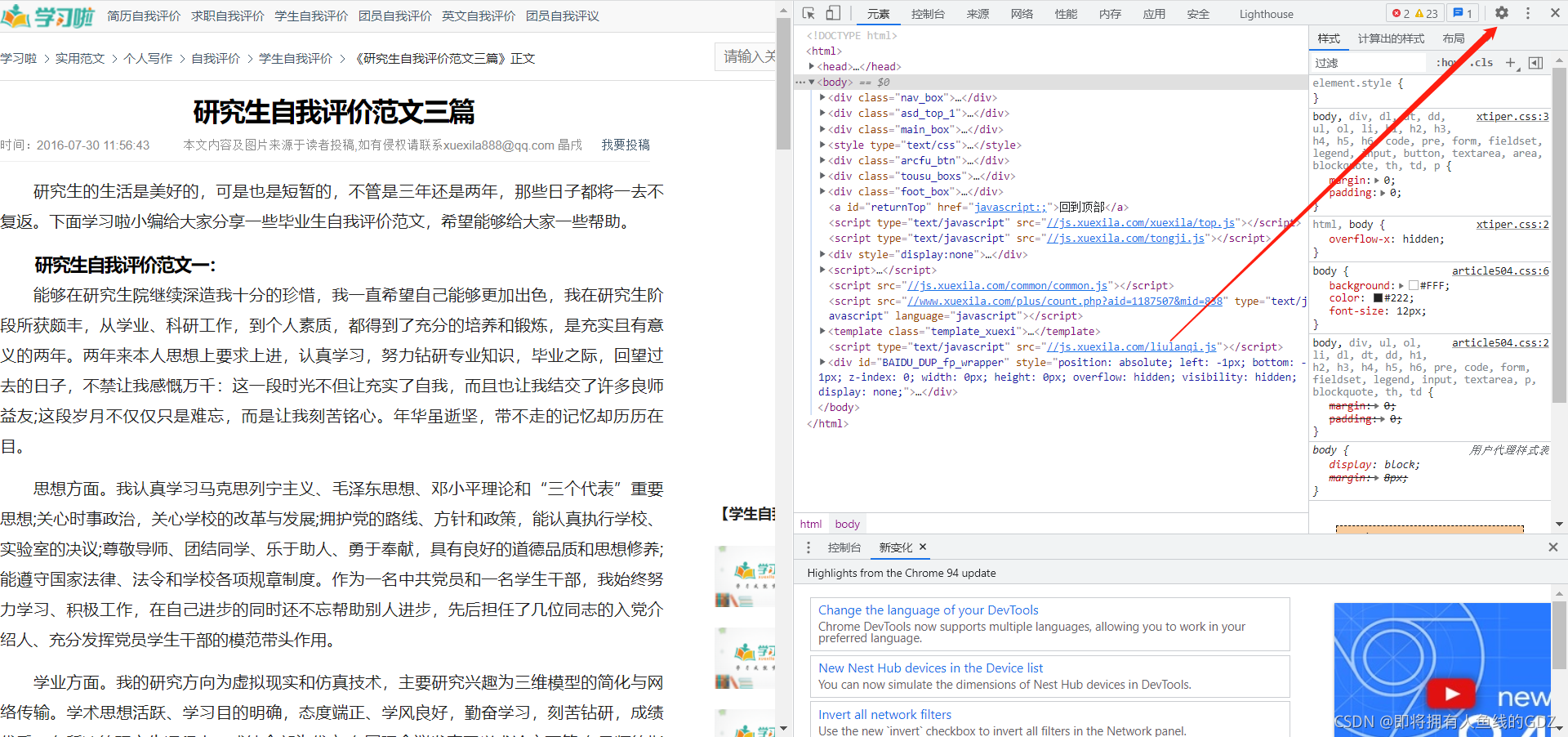Screen dimensions: 1568x737
Task: Select the 样式 styles tab
Action: [x=1329, y=38]
